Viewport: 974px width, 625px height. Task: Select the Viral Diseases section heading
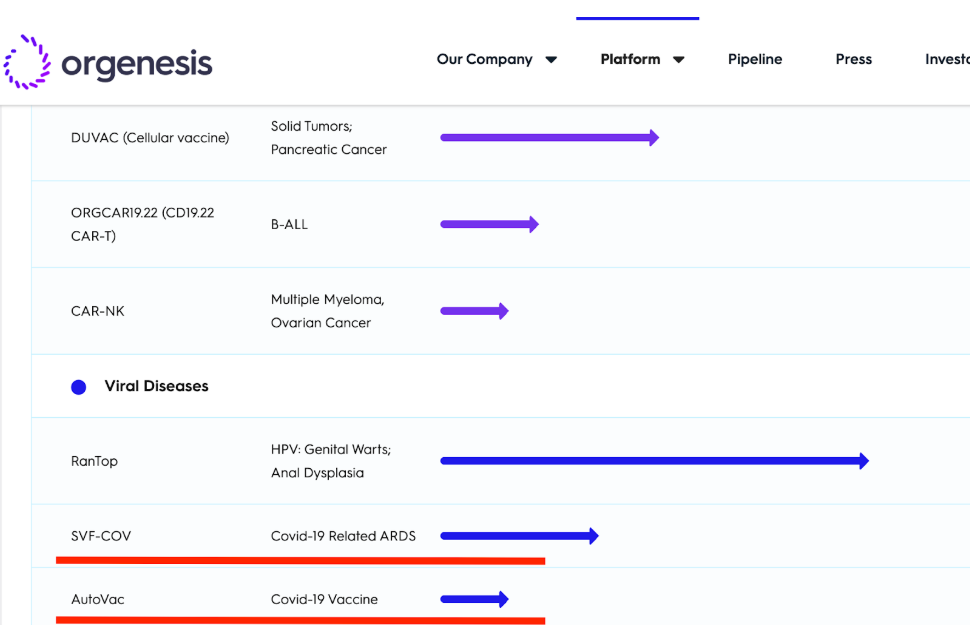157,386
